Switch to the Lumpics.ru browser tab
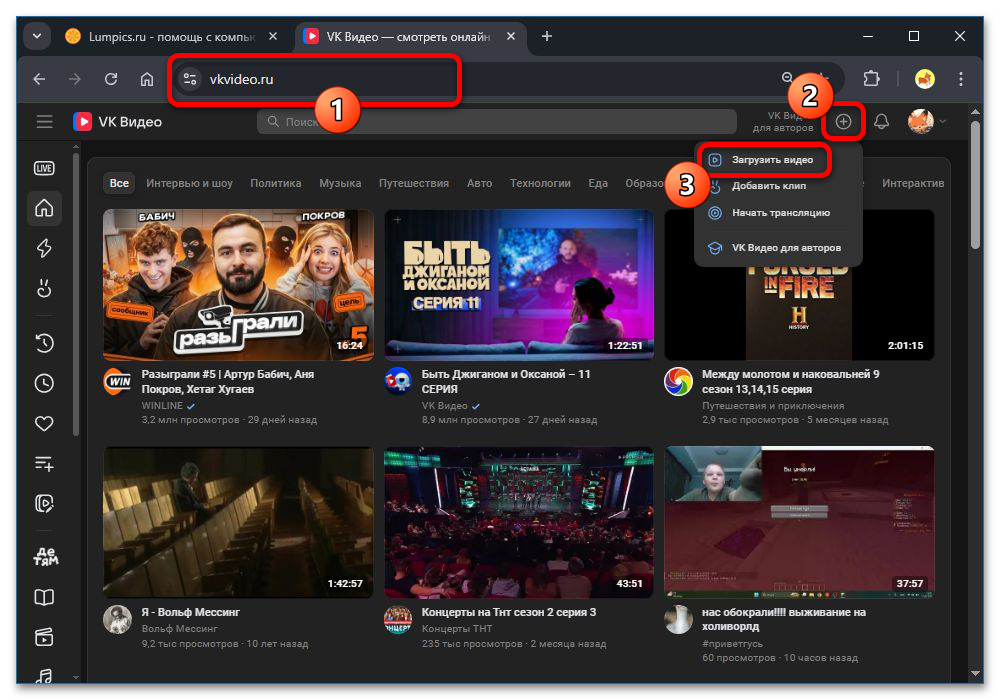This screenshot has height=700, width=1000. (x=171, y=37)
